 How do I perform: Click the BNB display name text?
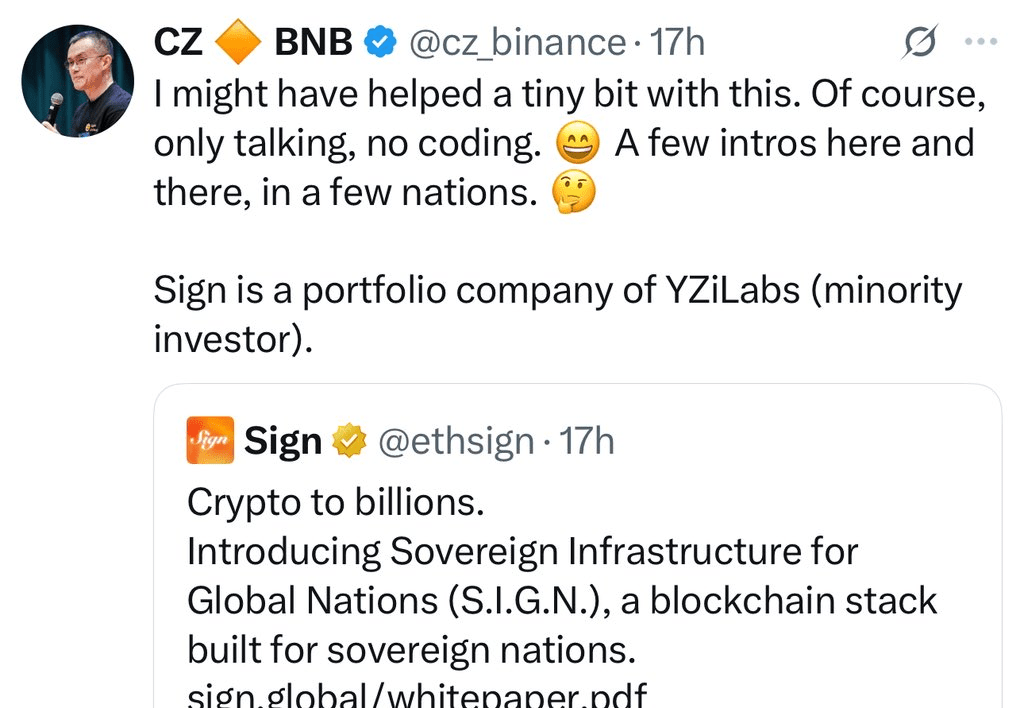313,42
